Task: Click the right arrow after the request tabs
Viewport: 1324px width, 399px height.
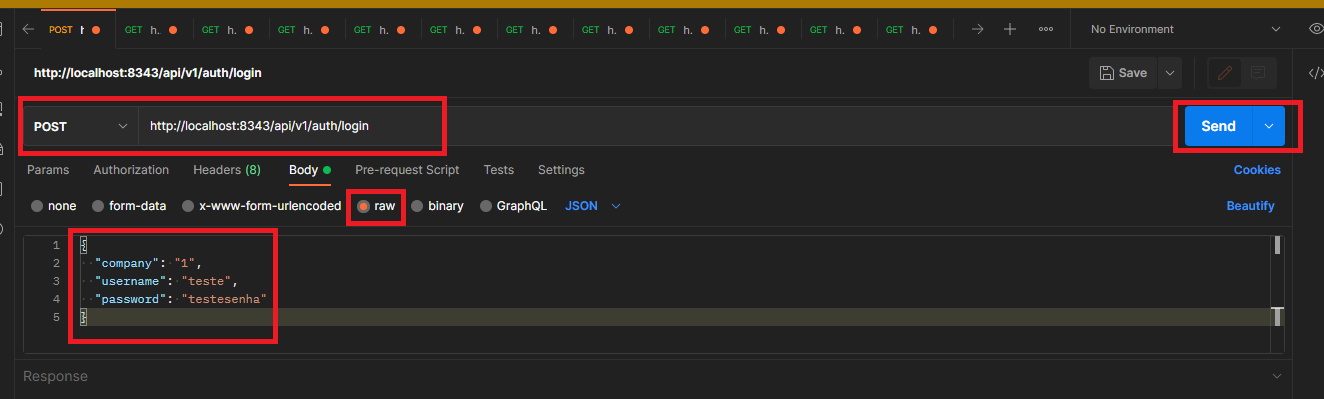Action: [x=977, y=29]
